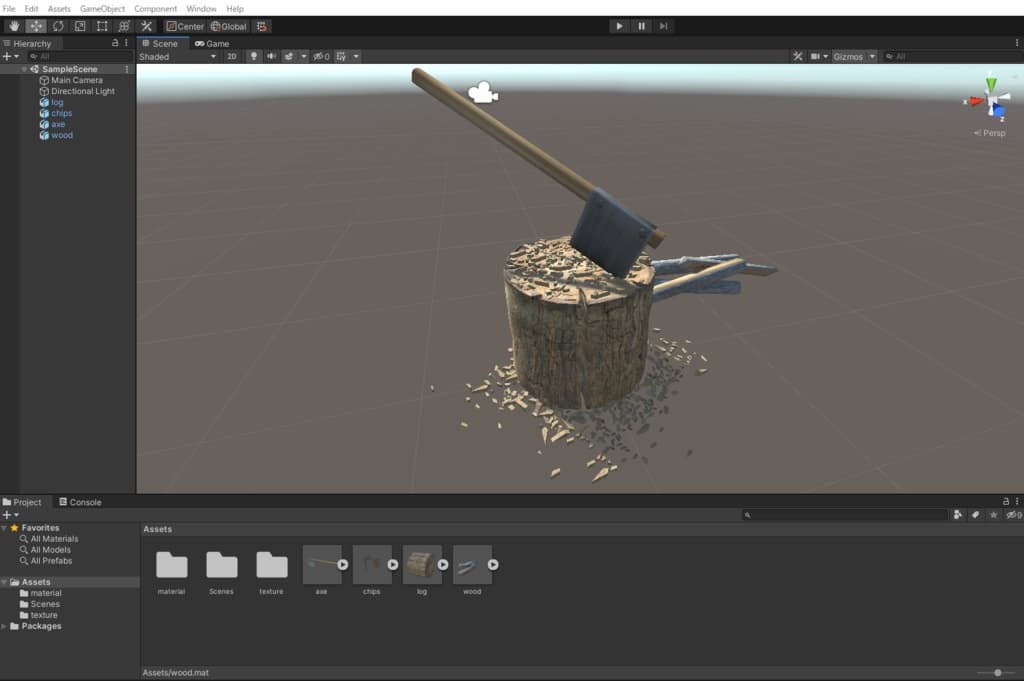Viewport: 1024px width, 681px height.
Task: Expand the Packages folder in Project
Action: pos(6,626)
